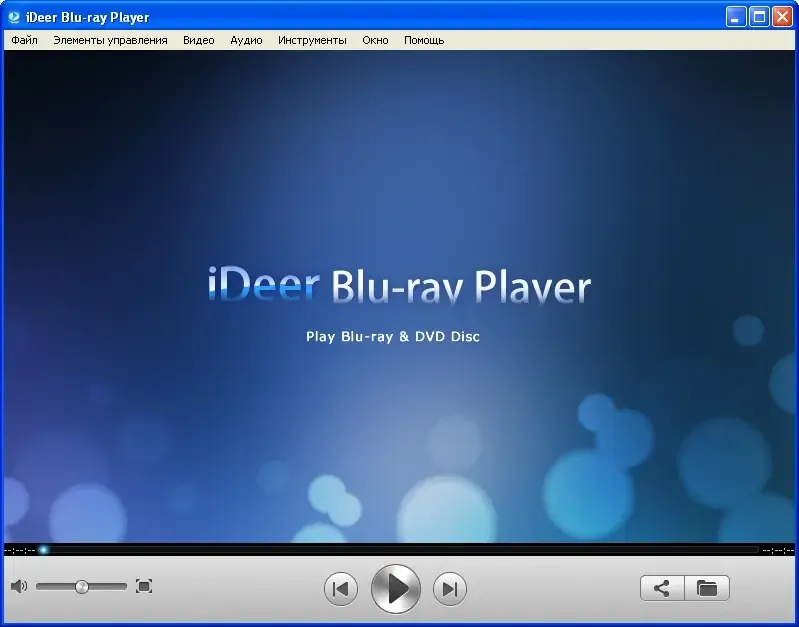Click the share button
This screenshot has width=799, height=627.
pyautogui.click(x=662, y=588)
